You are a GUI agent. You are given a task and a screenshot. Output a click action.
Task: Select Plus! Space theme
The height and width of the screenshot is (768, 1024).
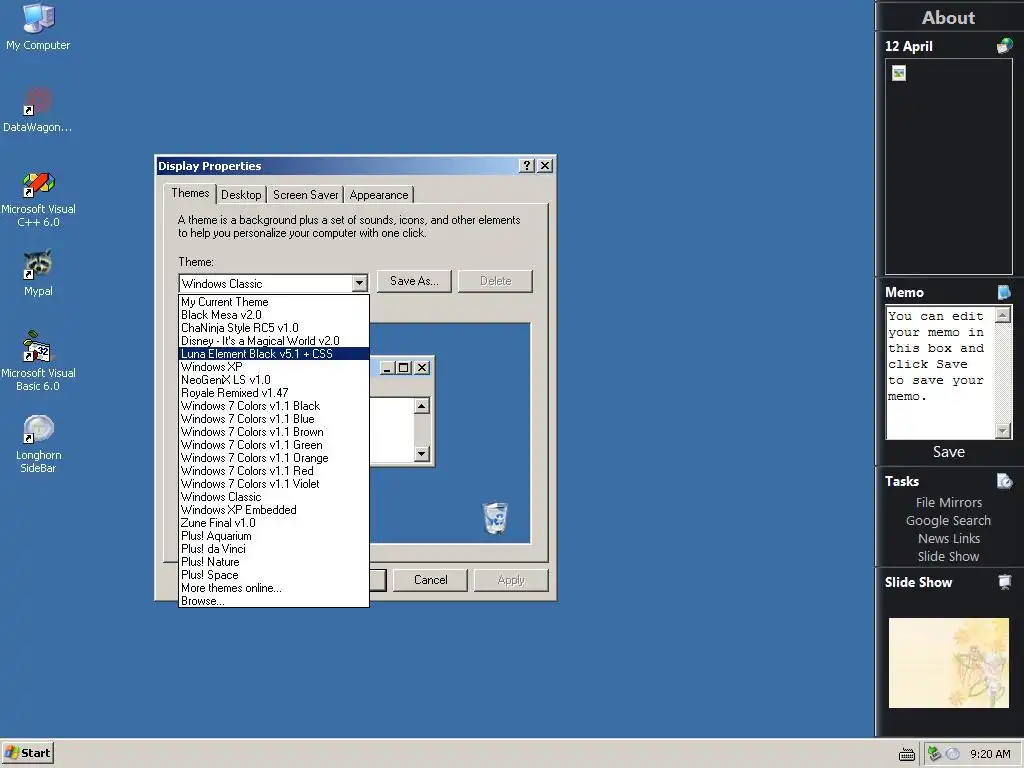[274, 575]
